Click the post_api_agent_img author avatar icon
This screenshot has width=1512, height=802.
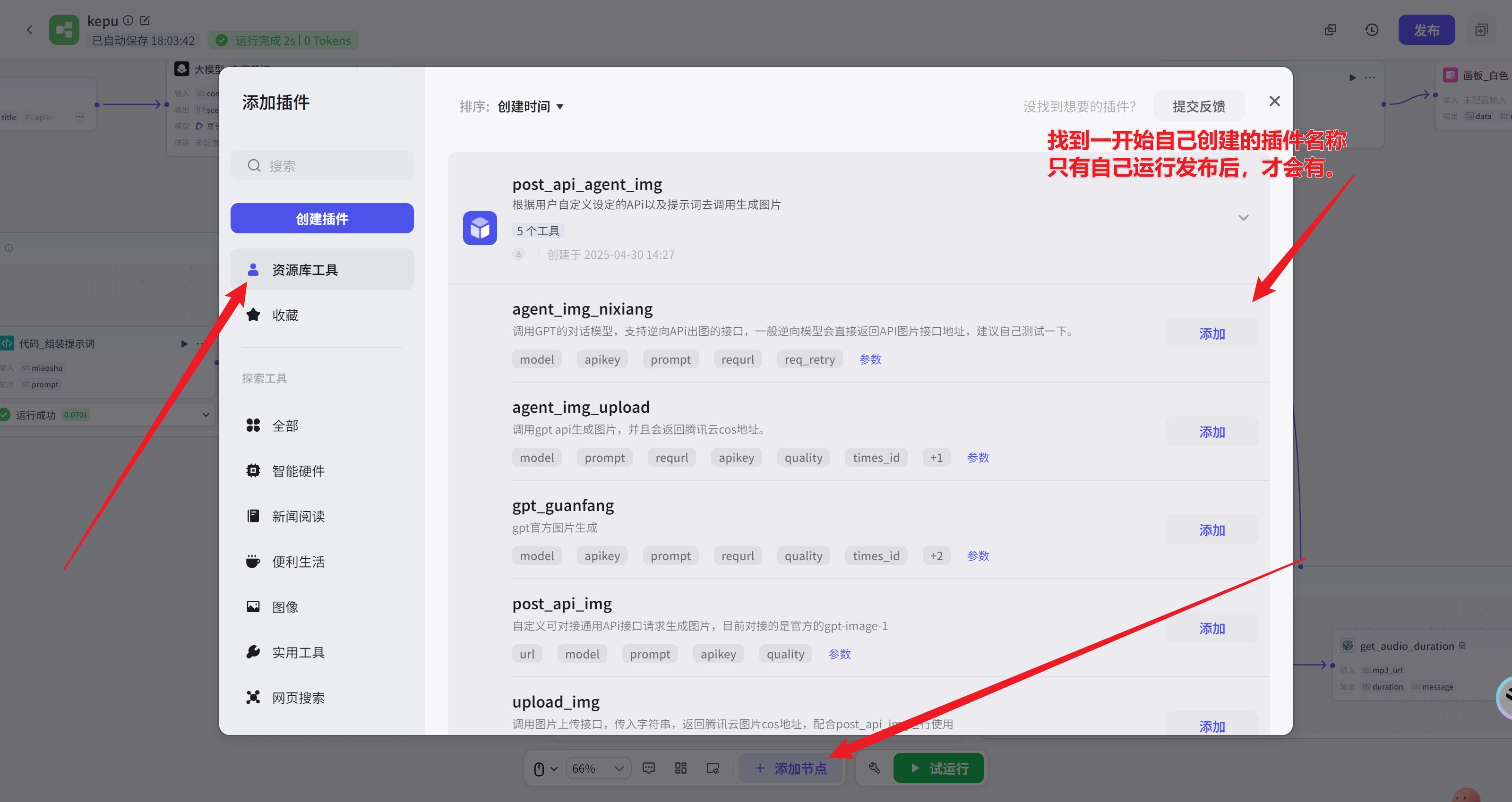point(518,254)
